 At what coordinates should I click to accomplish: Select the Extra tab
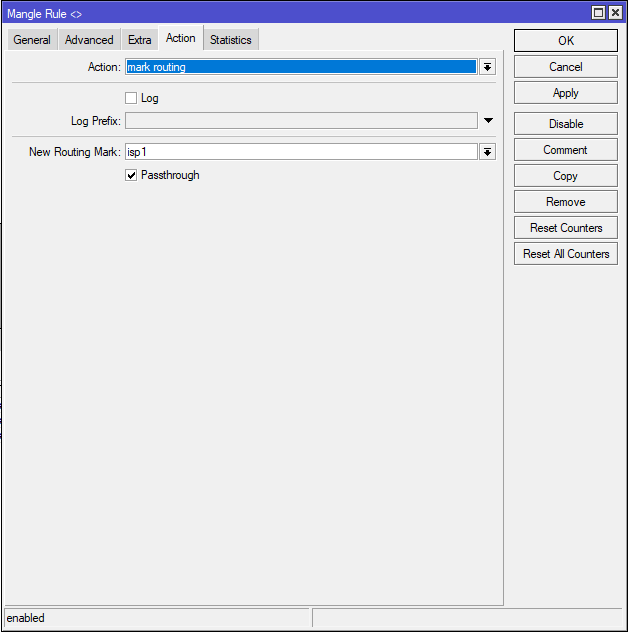click(139, 40)
